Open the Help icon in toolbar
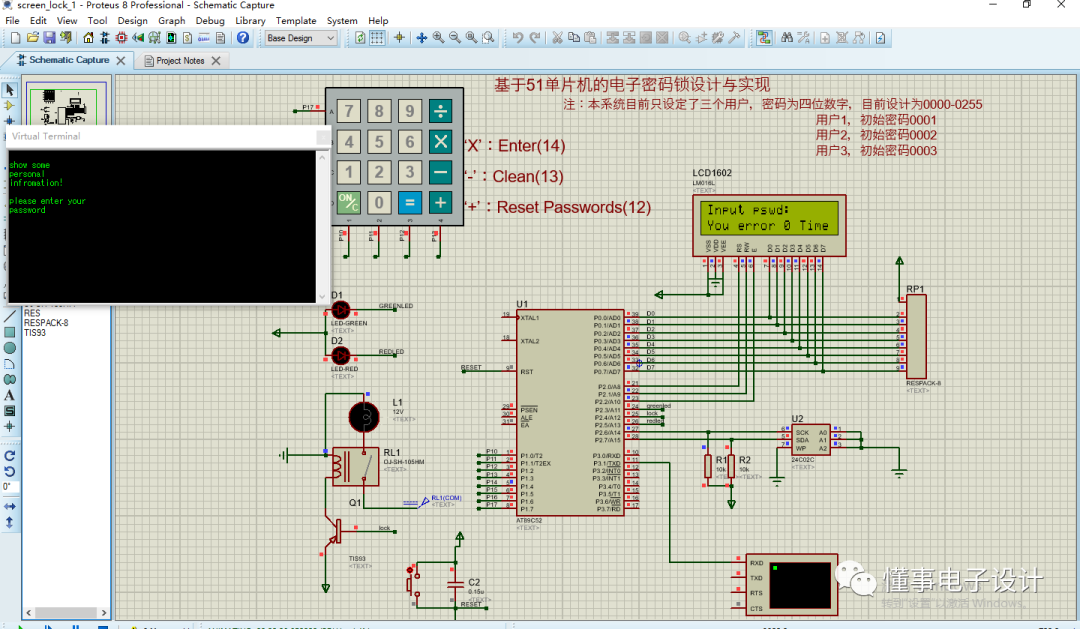1080x629 pixels. 243,38
